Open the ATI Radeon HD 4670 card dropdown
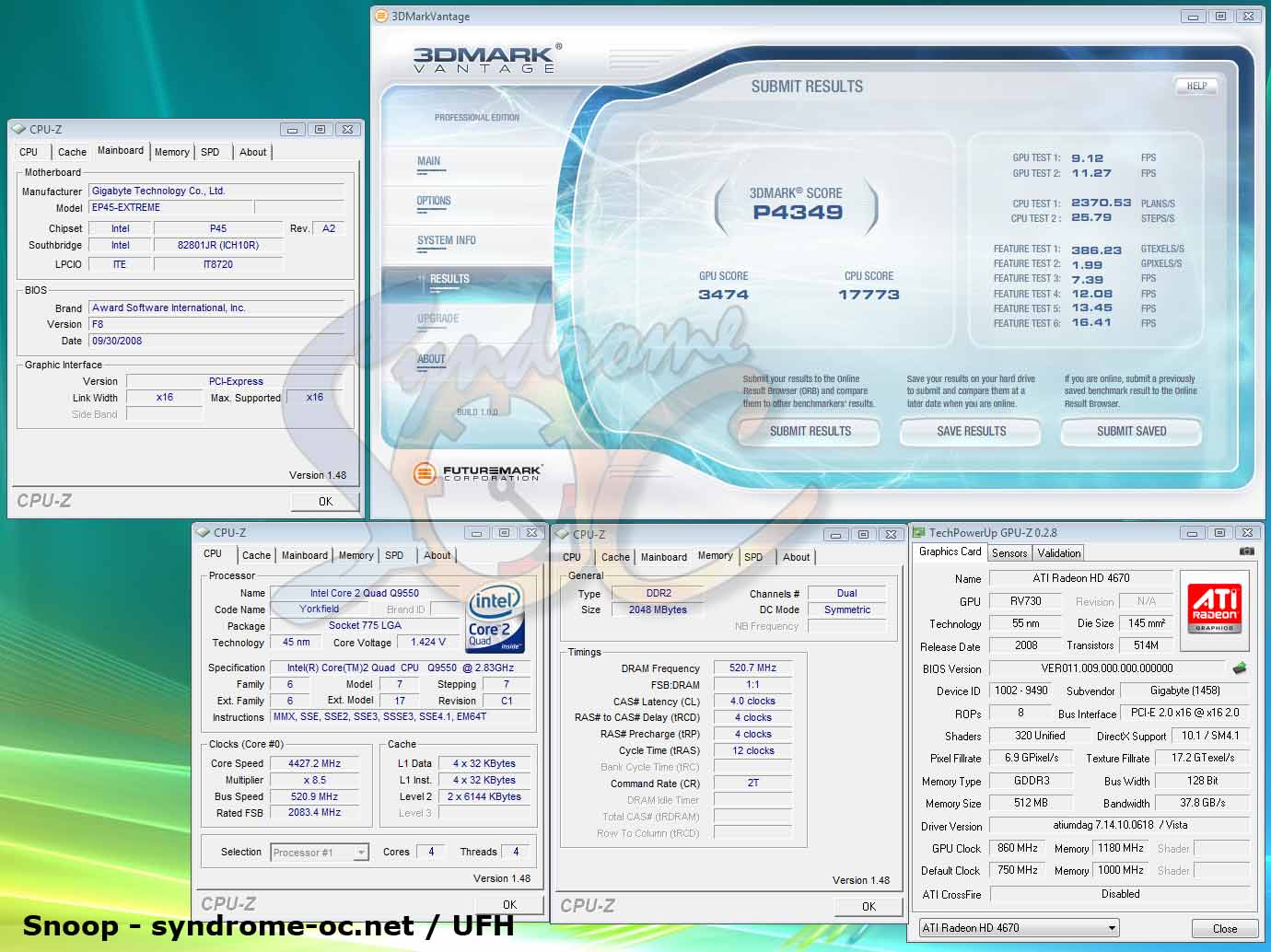This screenshot has height=952, width=1271. (x=1019, y=928)
